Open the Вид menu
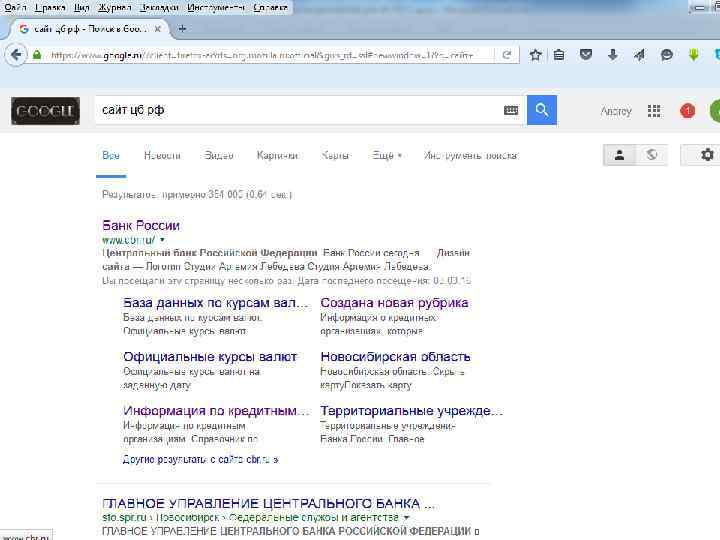 coord(82,8)
